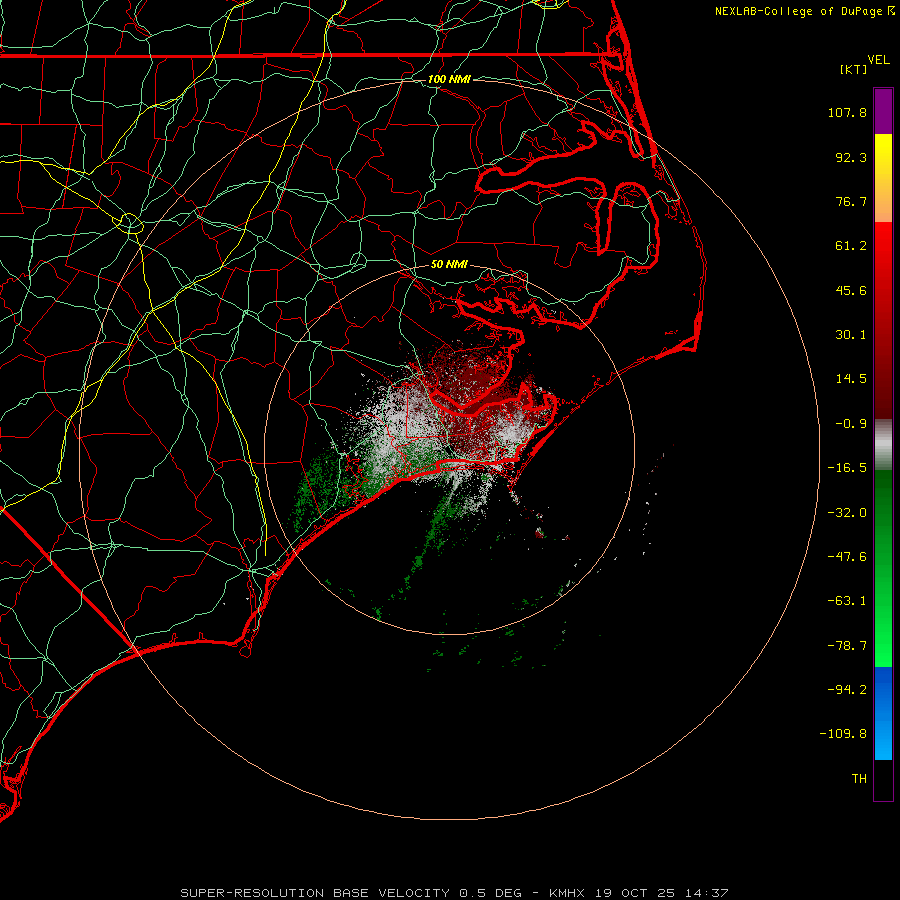
Task: Pick the dark blue band on color bar
Action: click(x=883, y=689)
